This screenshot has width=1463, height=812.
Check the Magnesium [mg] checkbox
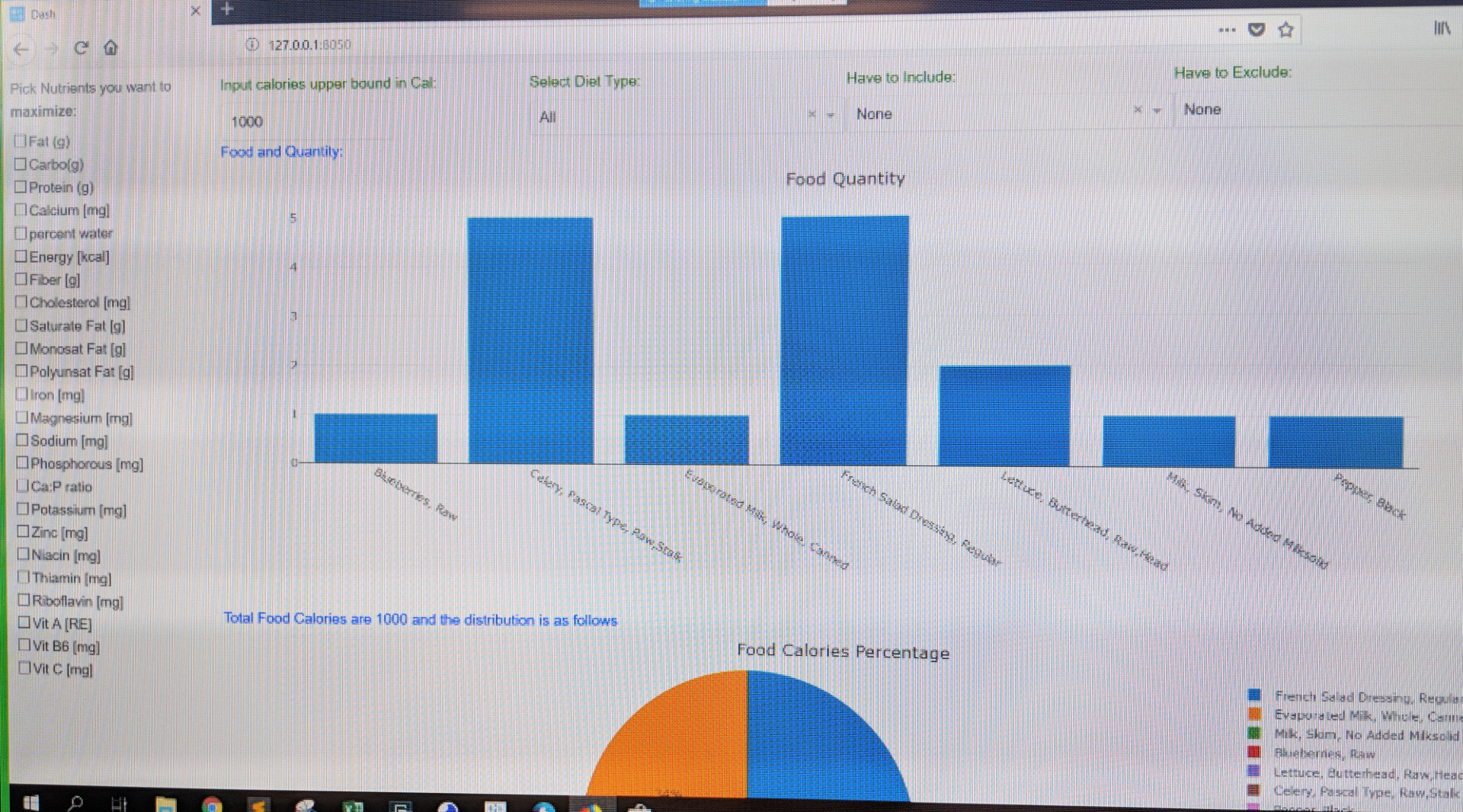pos(22,417)
